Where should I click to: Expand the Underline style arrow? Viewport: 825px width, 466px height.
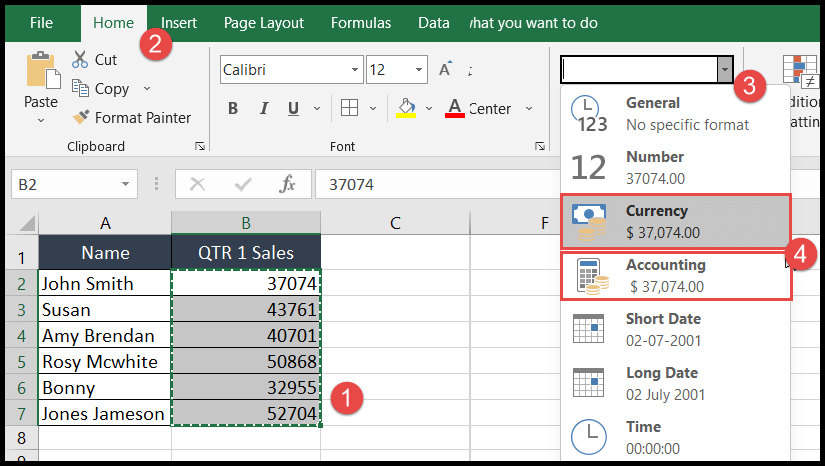pyautogui.click(x=317, y=108)
